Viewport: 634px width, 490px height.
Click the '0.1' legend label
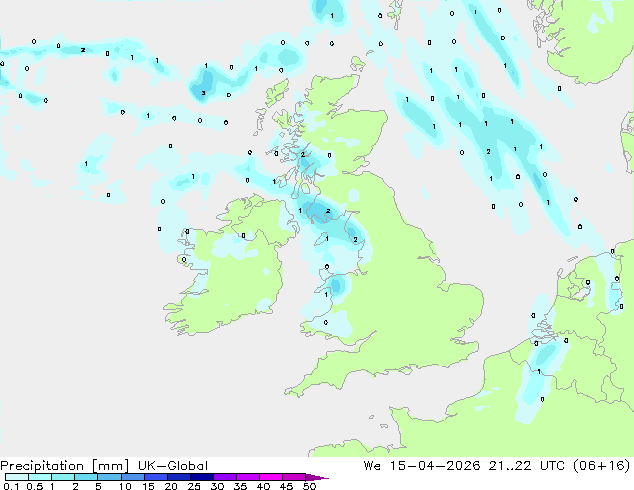(x=11, y=486)
